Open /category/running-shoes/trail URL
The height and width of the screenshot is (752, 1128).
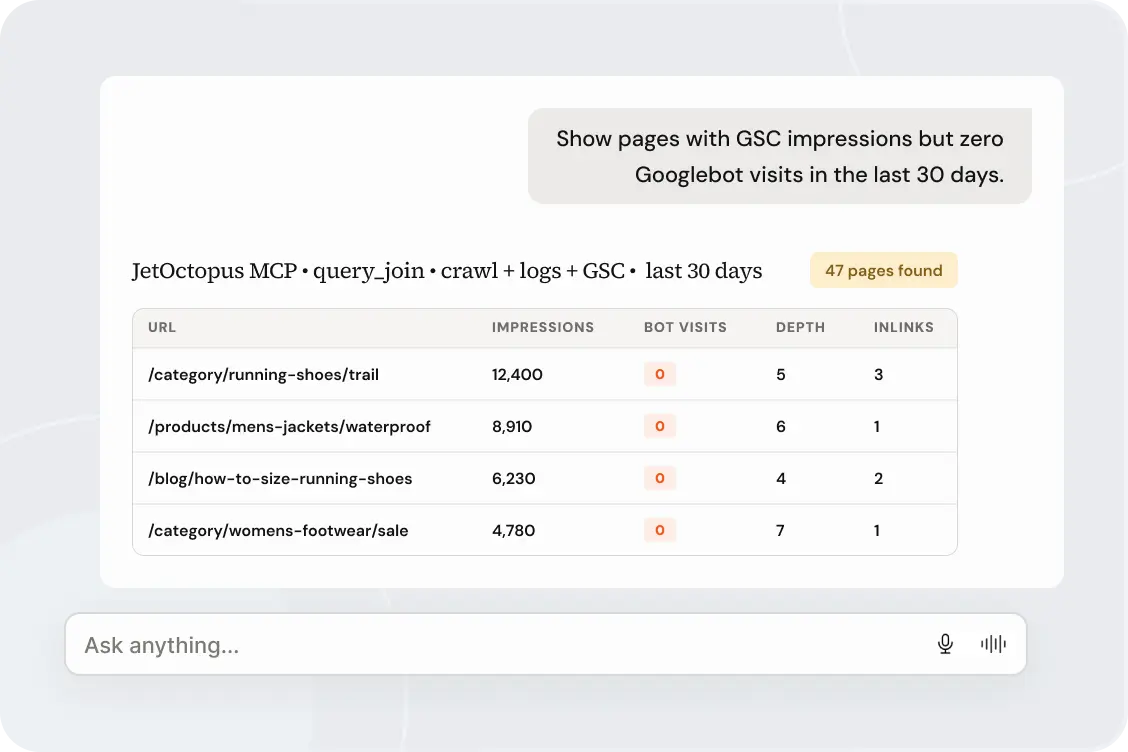(x=263, y=375)
